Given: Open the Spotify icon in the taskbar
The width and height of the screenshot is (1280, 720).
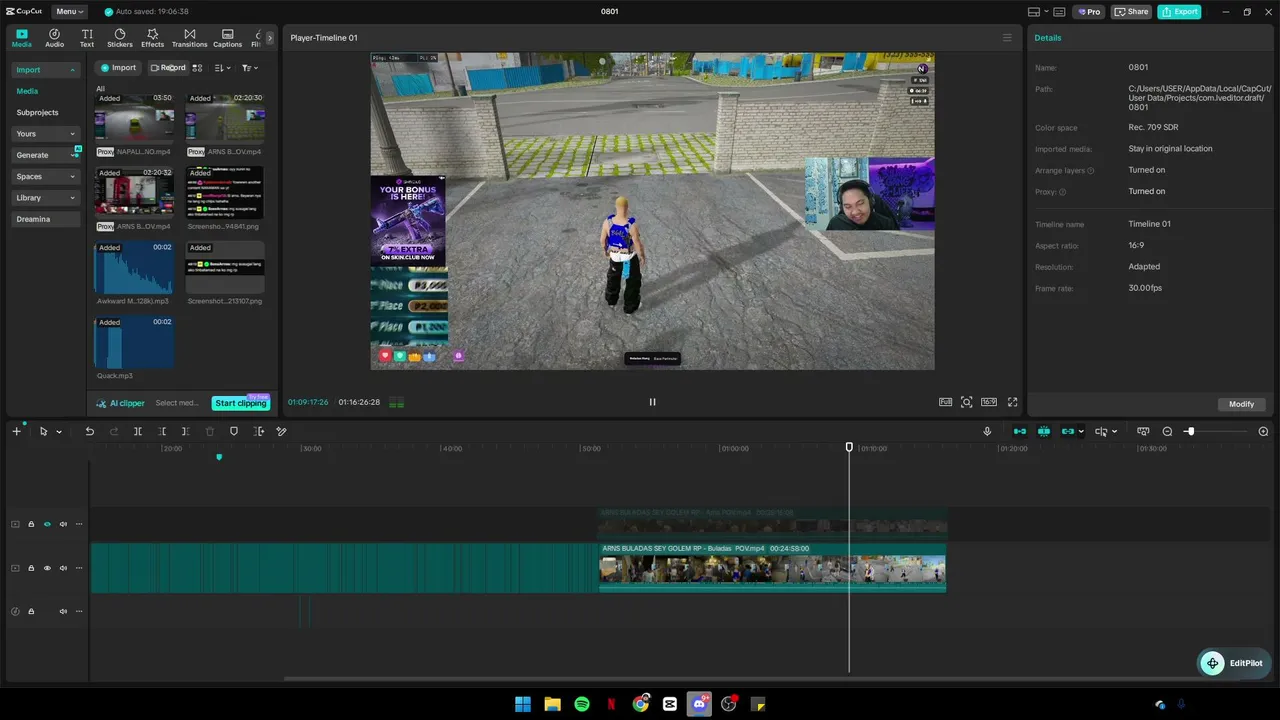Looking at the screenshot, I should [582, 704].
